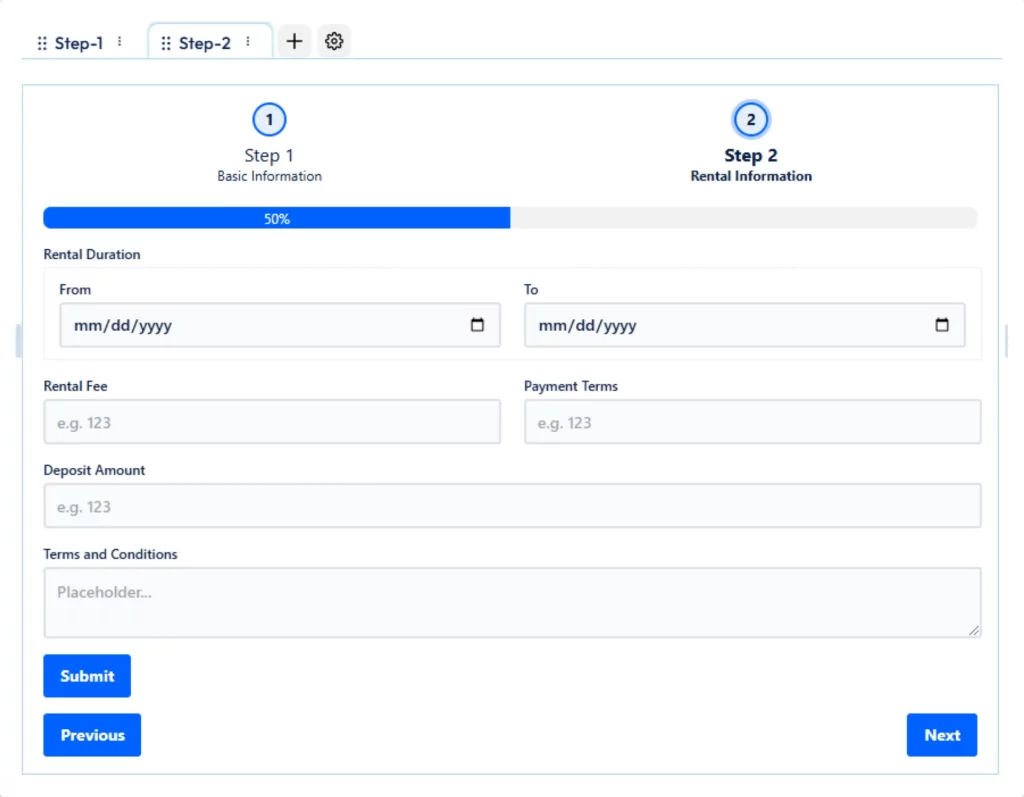Screen dimensions: 1024x797
Task: Open the calendar picker for the To date
Action: 942,324
